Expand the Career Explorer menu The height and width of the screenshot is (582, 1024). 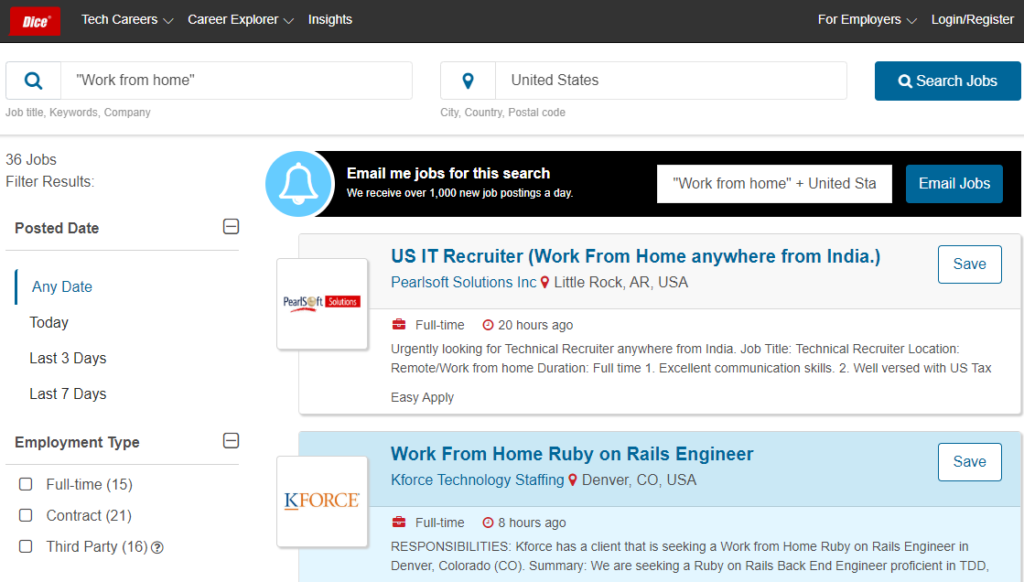[x=240, y=20]
